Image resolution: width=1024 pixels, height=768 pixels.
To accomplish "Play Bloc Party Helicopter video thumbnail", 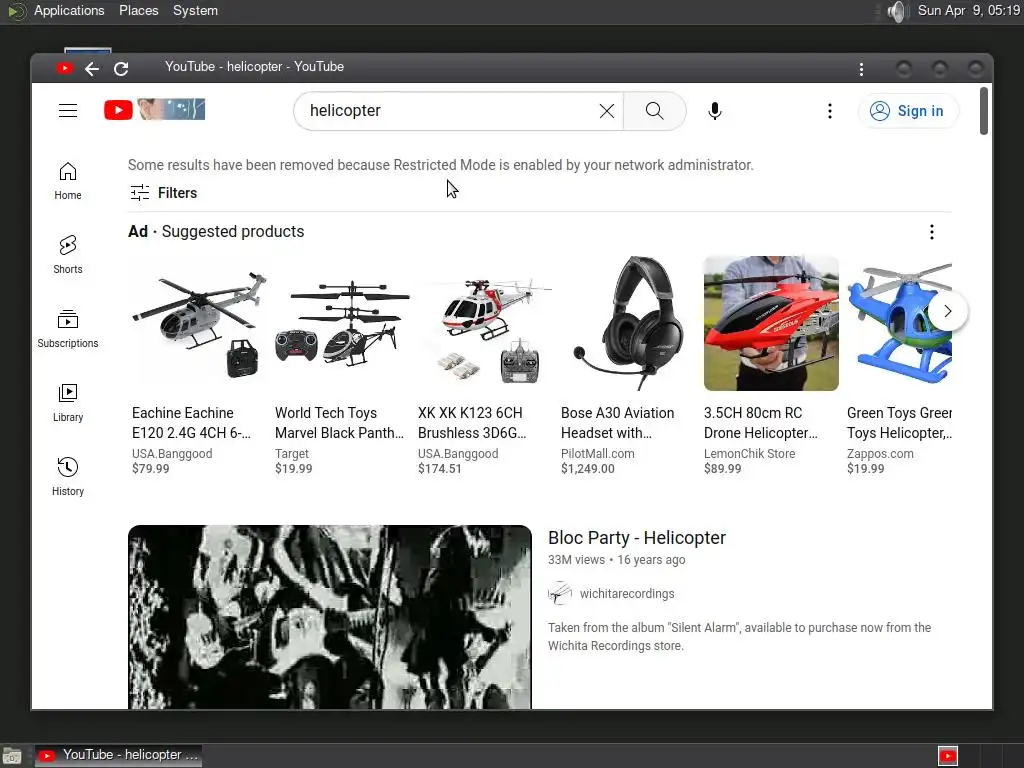I will pos(330,617).
